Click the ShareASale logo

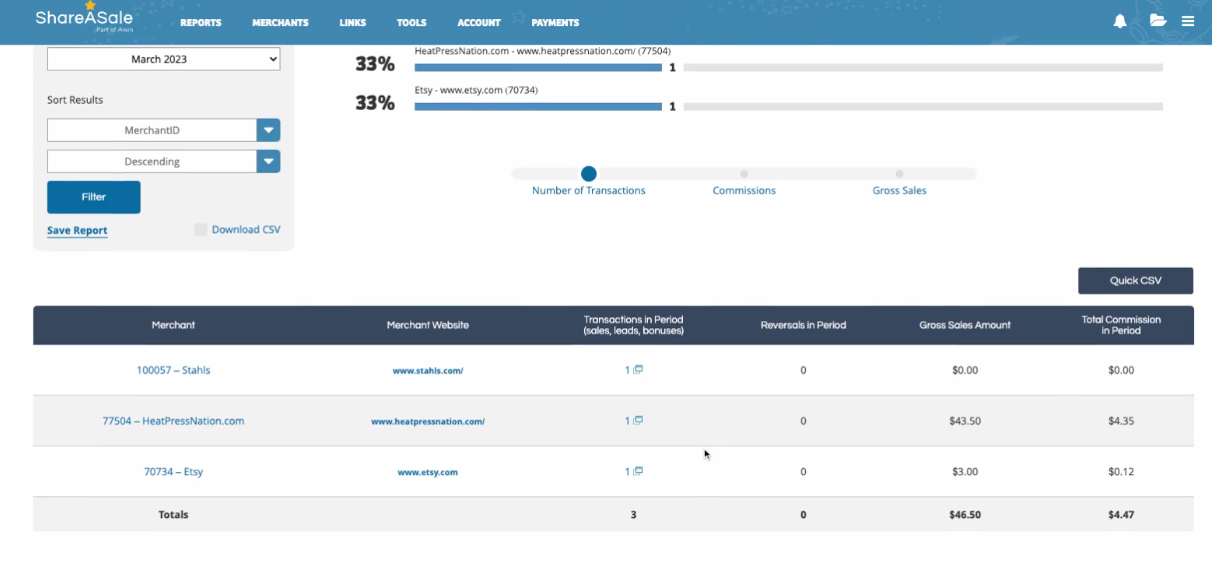84,17
